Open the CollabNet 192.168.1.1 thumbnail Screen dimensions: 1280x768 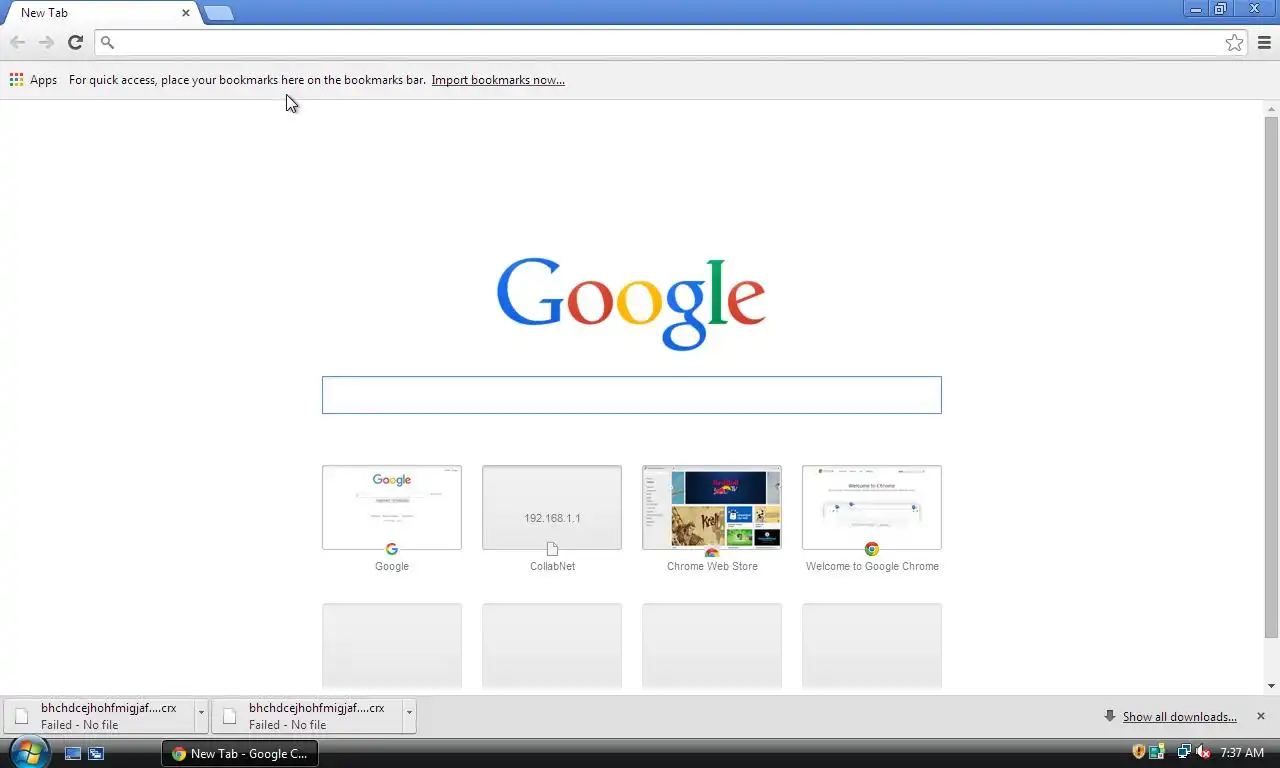pyautogui.click(x=552, y=507)
